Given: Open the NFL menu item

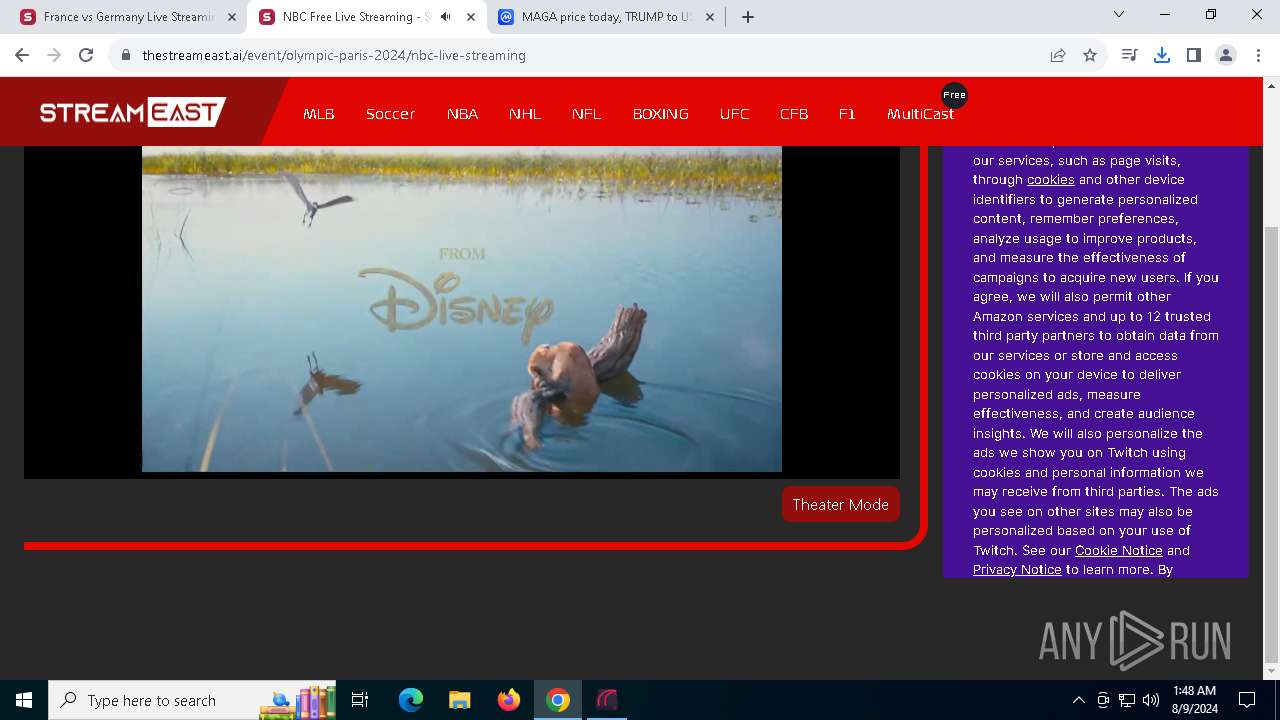Looking at the screenshot, I should pos(587,114).
